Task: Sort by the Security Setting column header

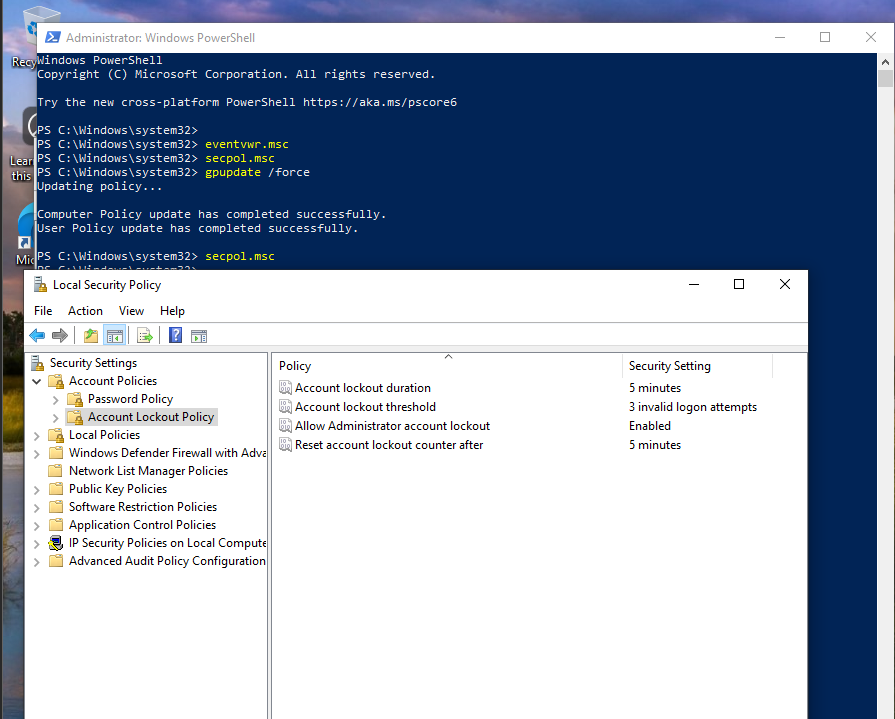Action: tap(669, 366)
